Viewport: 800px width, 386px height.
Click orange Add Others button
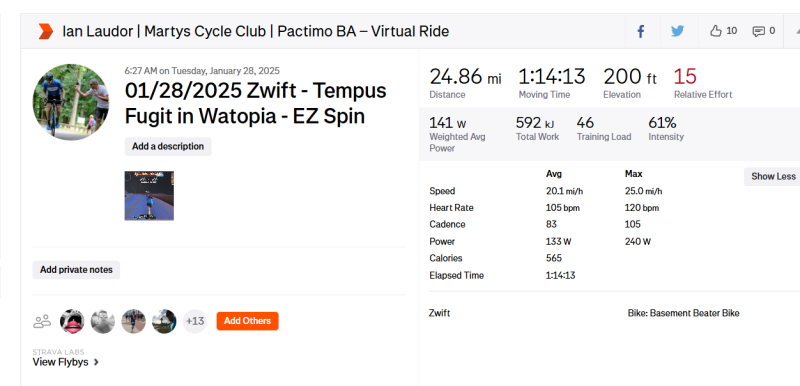click(247, 321)
